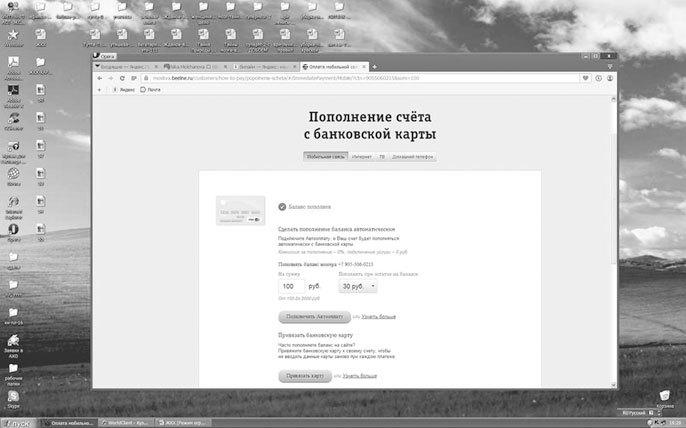Viewport: 686px width, 428px height.
Task: Click the browser forward arrow
Action: click(110, 77)
